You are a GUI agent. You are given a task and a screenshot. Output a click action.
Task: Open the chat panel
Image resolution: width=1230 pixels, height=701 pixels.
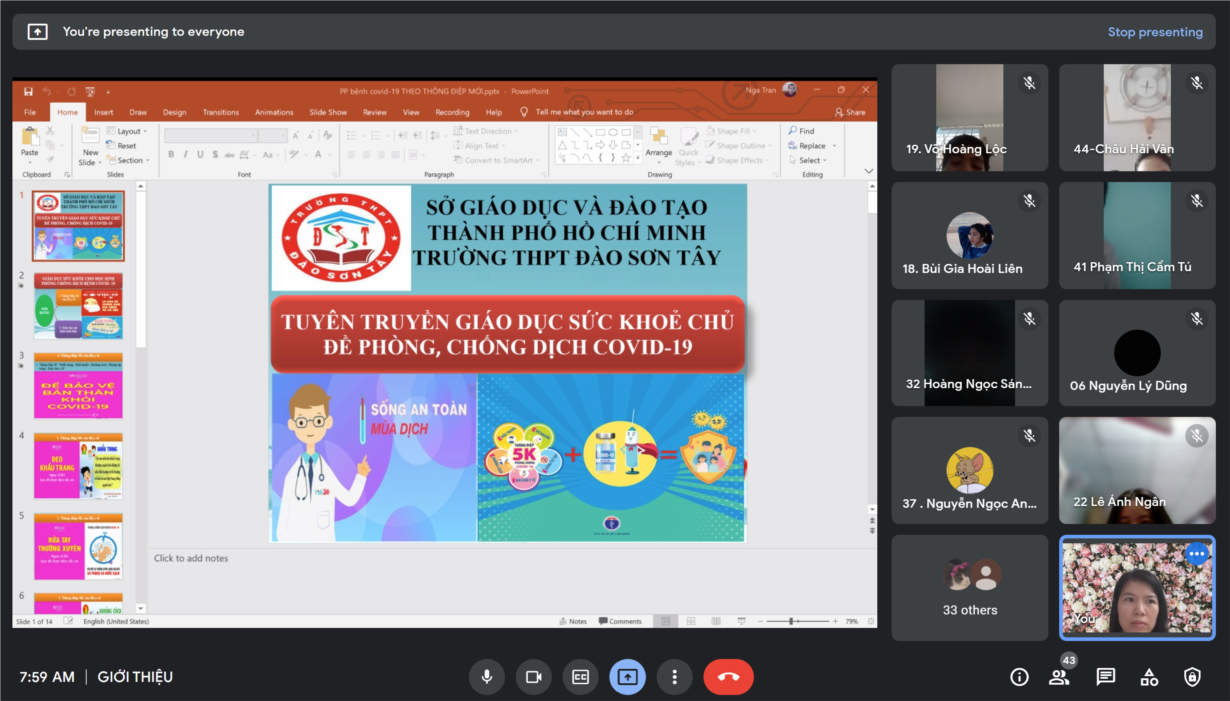1105,677
